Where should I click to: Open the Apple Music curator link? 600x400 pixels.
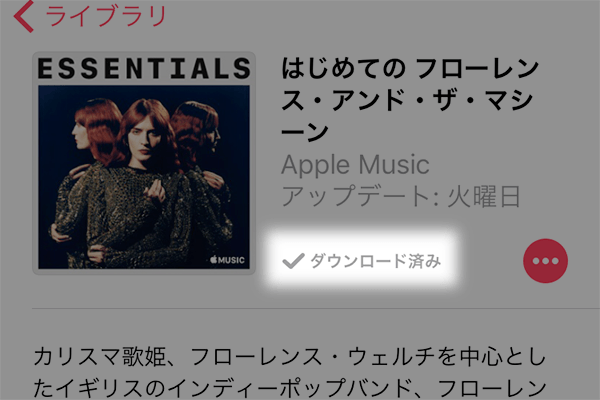(355, 165)
